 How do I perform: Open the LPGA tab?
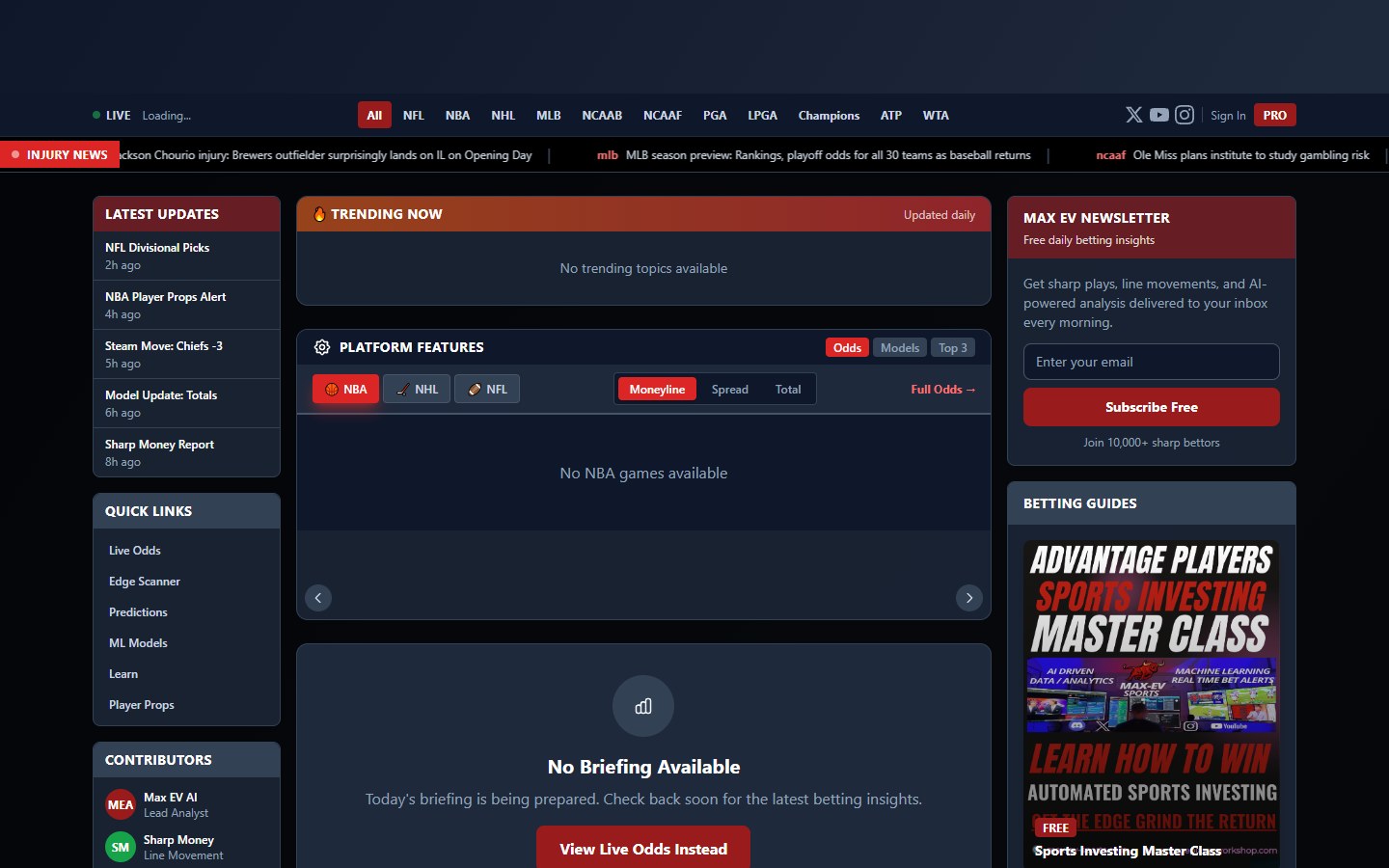(x=762, y=115)
